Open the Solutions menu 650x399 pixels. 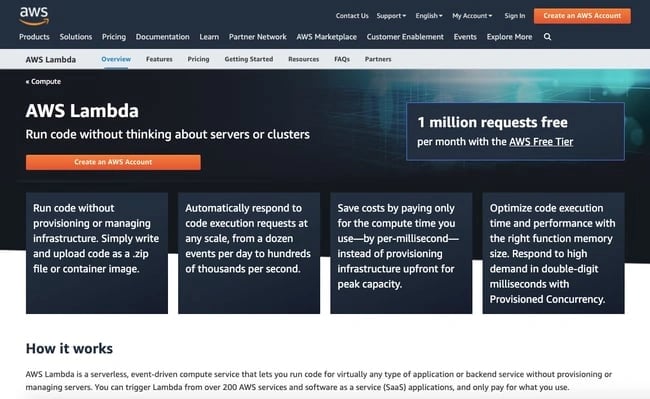pyautogui.click(x=76, y=37)
